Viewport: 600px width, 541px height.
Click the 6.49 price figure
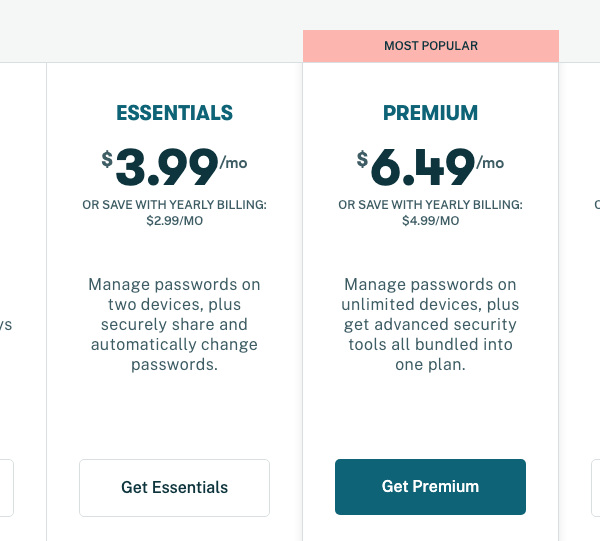[x=423, y=167]
